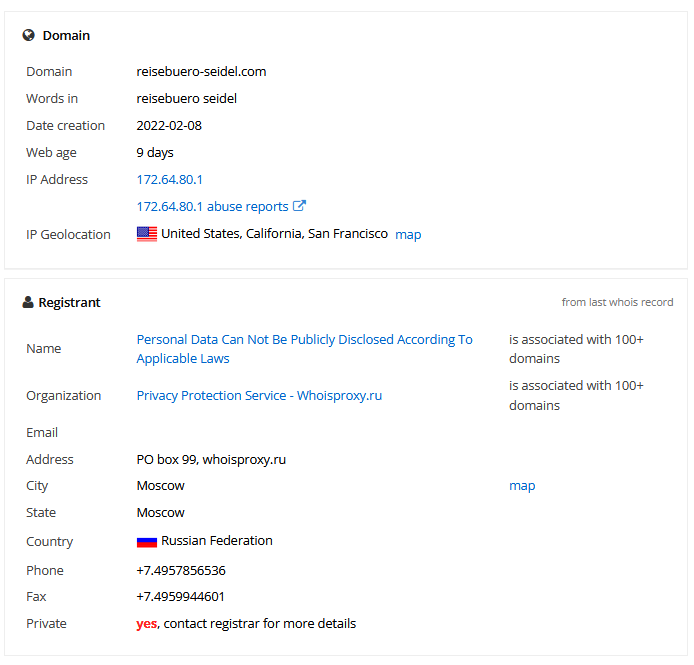The width and height of the screenshot is (694, 665).
Task: Click the address PO box 99, whoisproxy.ru
Action: click(211, 460)
